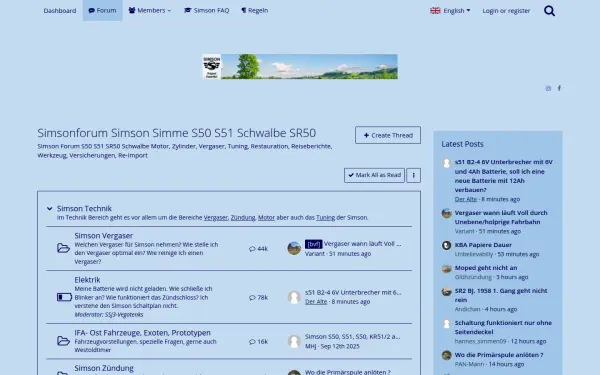Open sidebar post SR2 BJ. 1958 1. Gang
The width and height of the screenshot is (600, 375).
pyautogui.click(x=501, y=295)
